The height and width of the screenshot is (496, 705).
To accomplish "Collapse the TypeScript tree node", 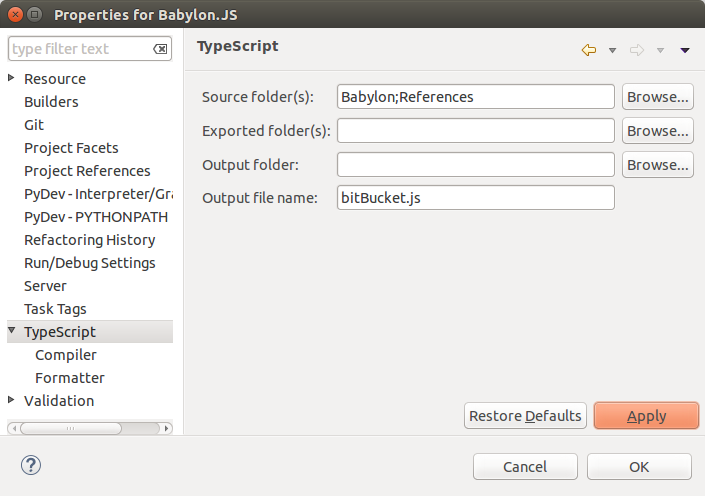I will 12,331.
